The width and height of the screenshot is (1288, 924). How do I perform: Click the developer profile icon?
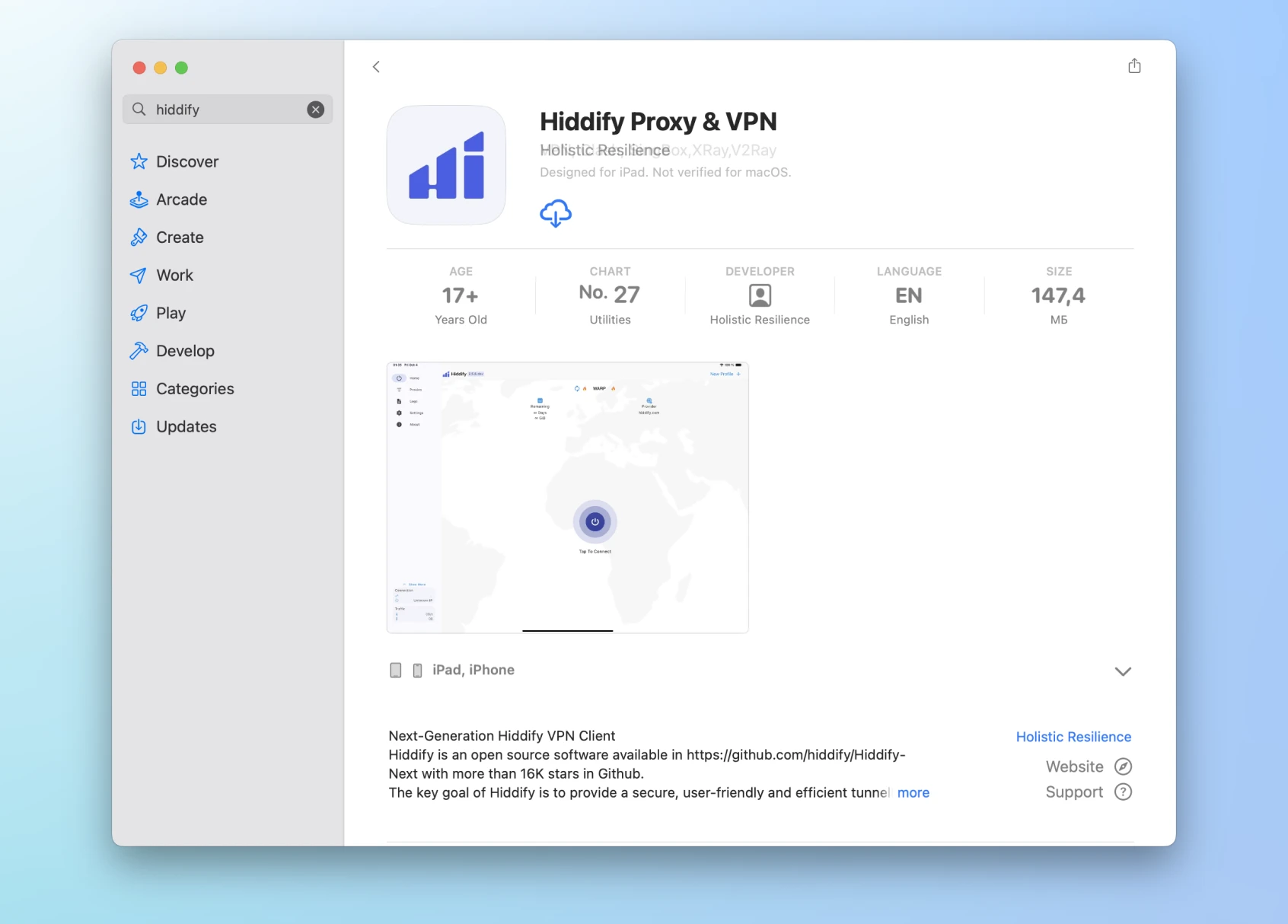759,295
